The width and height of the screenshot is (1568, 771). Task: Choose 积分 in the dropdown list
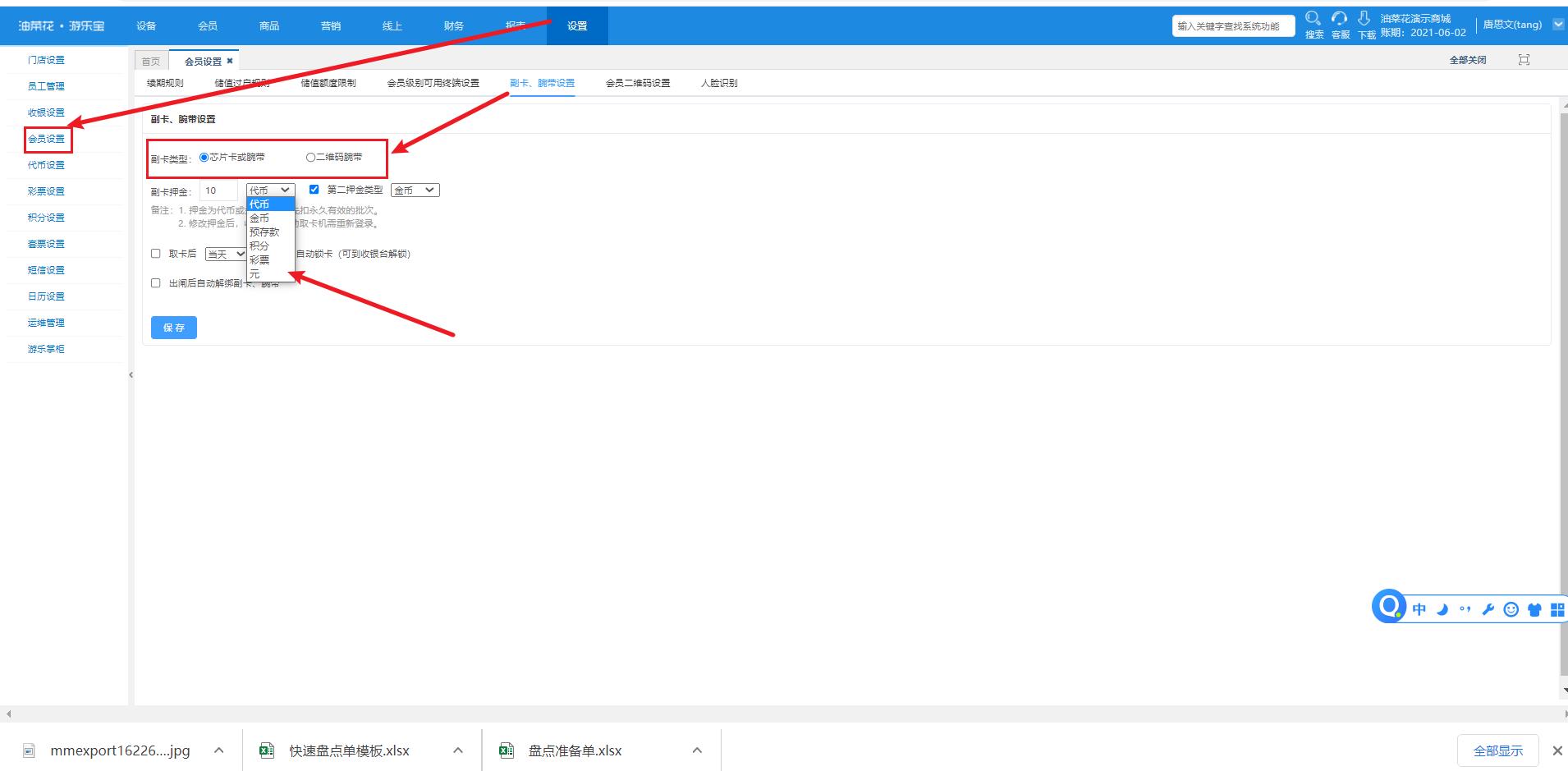[270, 246]
